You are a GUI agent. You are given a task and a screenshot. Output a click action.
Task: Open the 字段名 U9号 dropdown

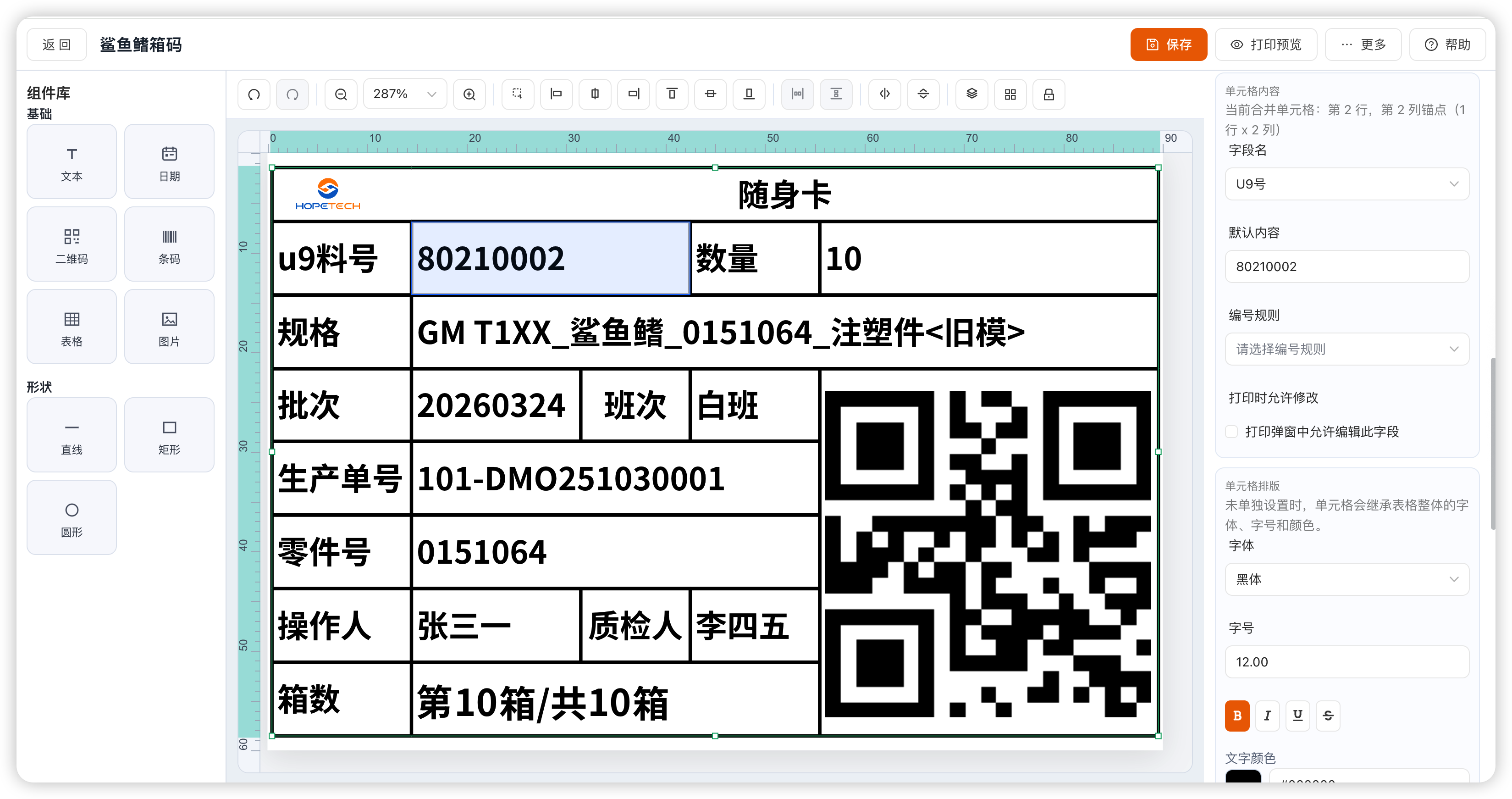point(1347,184)
